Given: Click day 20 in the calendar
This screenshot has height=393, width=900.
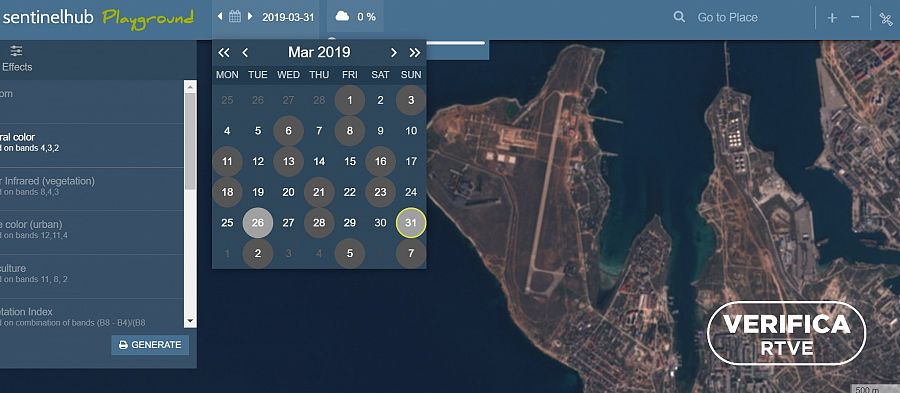Looking at the screenshot, I should [288, 192].
